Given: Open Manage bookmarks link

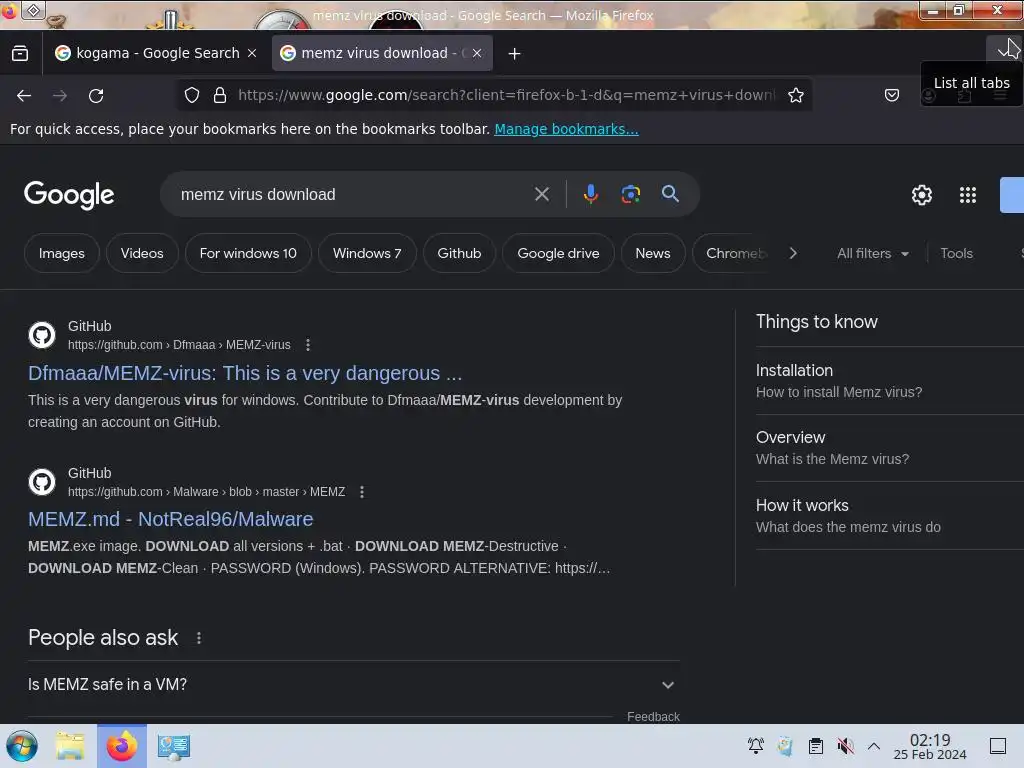Looking at the screenshot, I should (566, 129).
